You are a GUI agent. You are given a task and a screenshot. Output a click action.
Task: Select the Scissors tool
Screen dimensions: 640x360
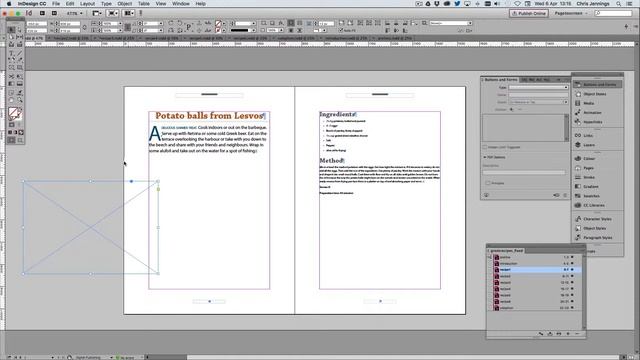(x=11, y=76)
